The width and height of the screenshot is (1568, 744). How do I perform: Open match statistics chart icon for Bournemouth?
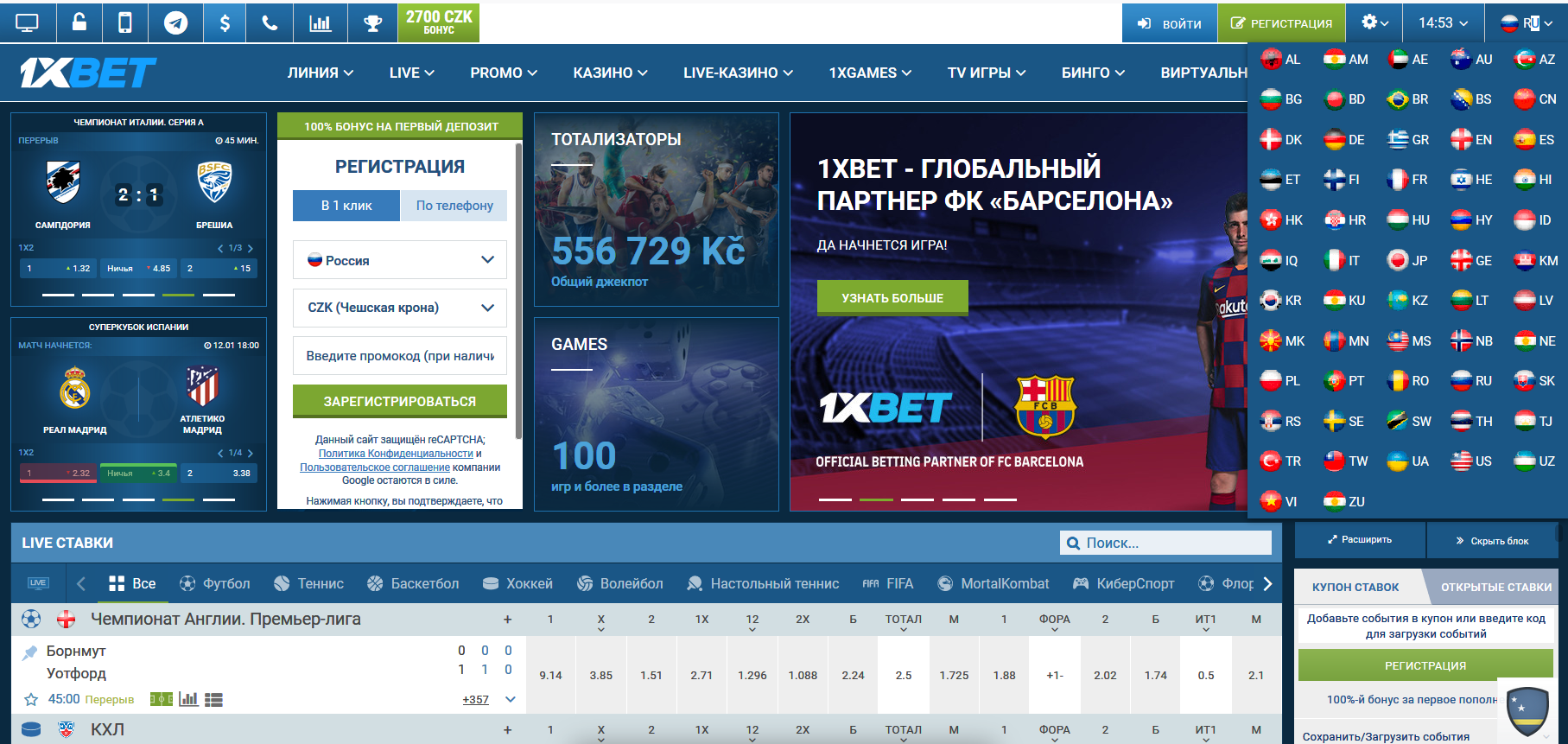tap(188, 699)
